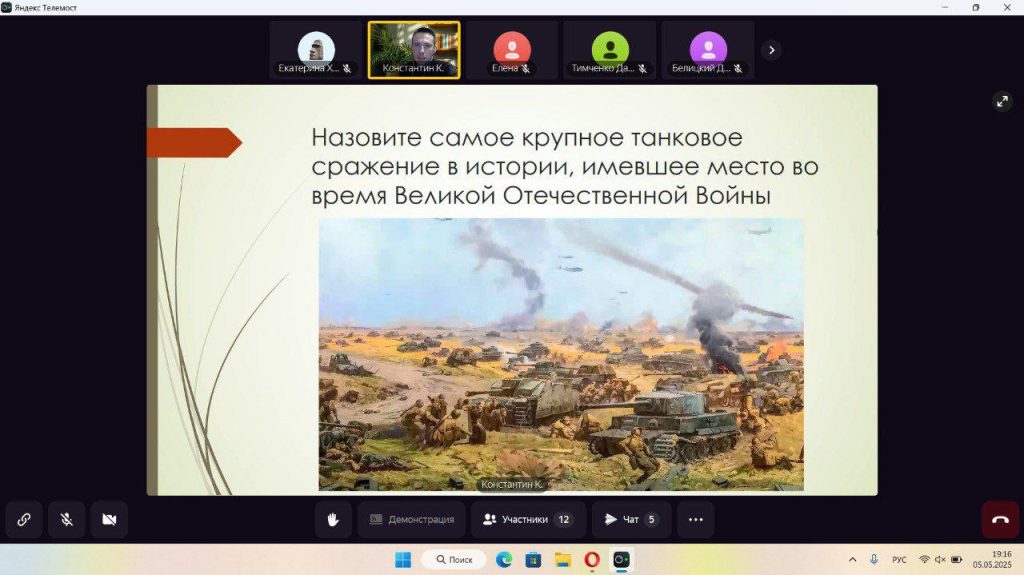End the call with red hang-up button
Screen dimensions: 1024x575
click(x=1000, y=520)
